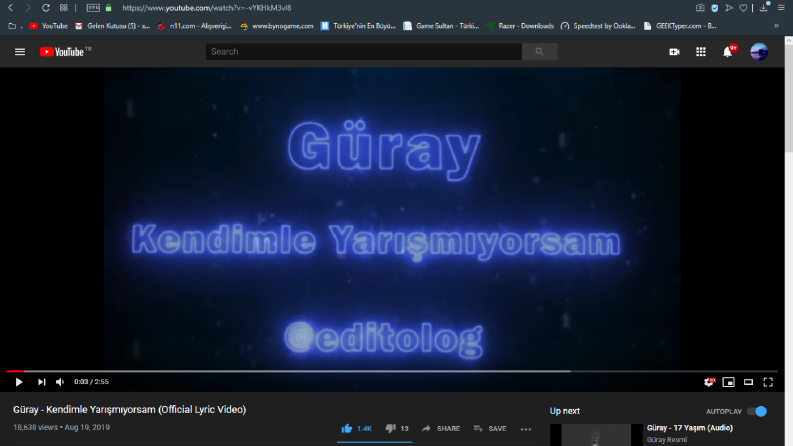Open the www.bynogame.com bookmark

pyautogui.click(x=277, y=26)
